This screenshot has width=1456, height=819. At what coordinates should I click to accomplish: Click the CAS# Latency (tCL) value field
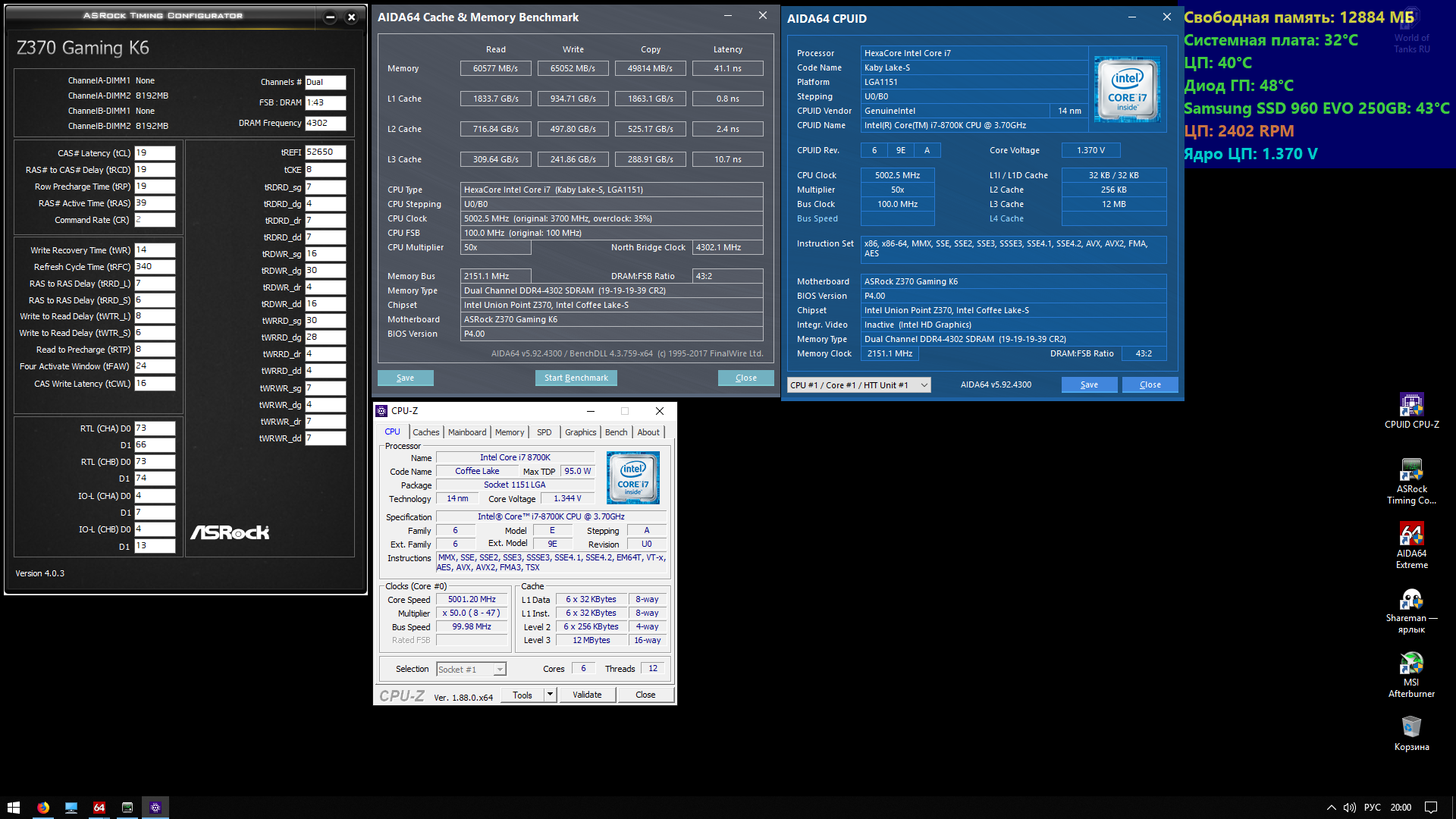click(155, 153)
